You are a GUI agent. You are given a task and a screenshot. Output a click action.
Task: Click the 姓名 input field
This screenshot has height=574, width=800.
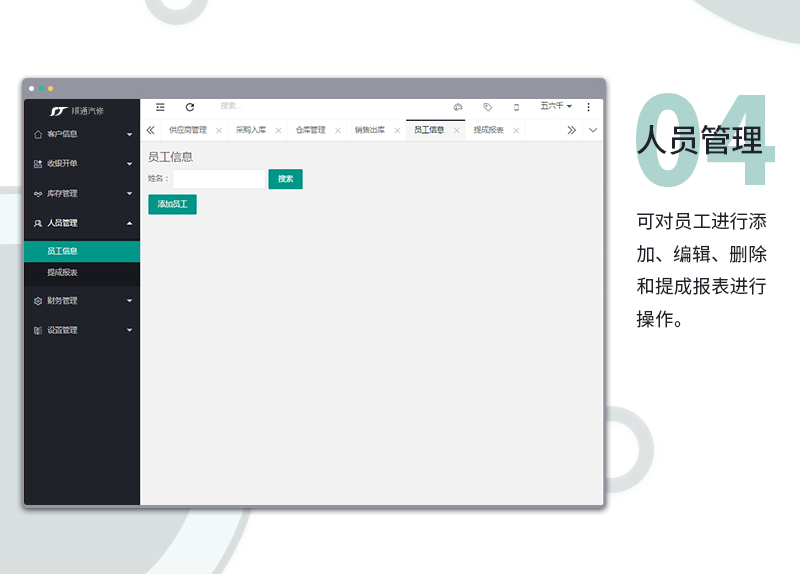219,179
